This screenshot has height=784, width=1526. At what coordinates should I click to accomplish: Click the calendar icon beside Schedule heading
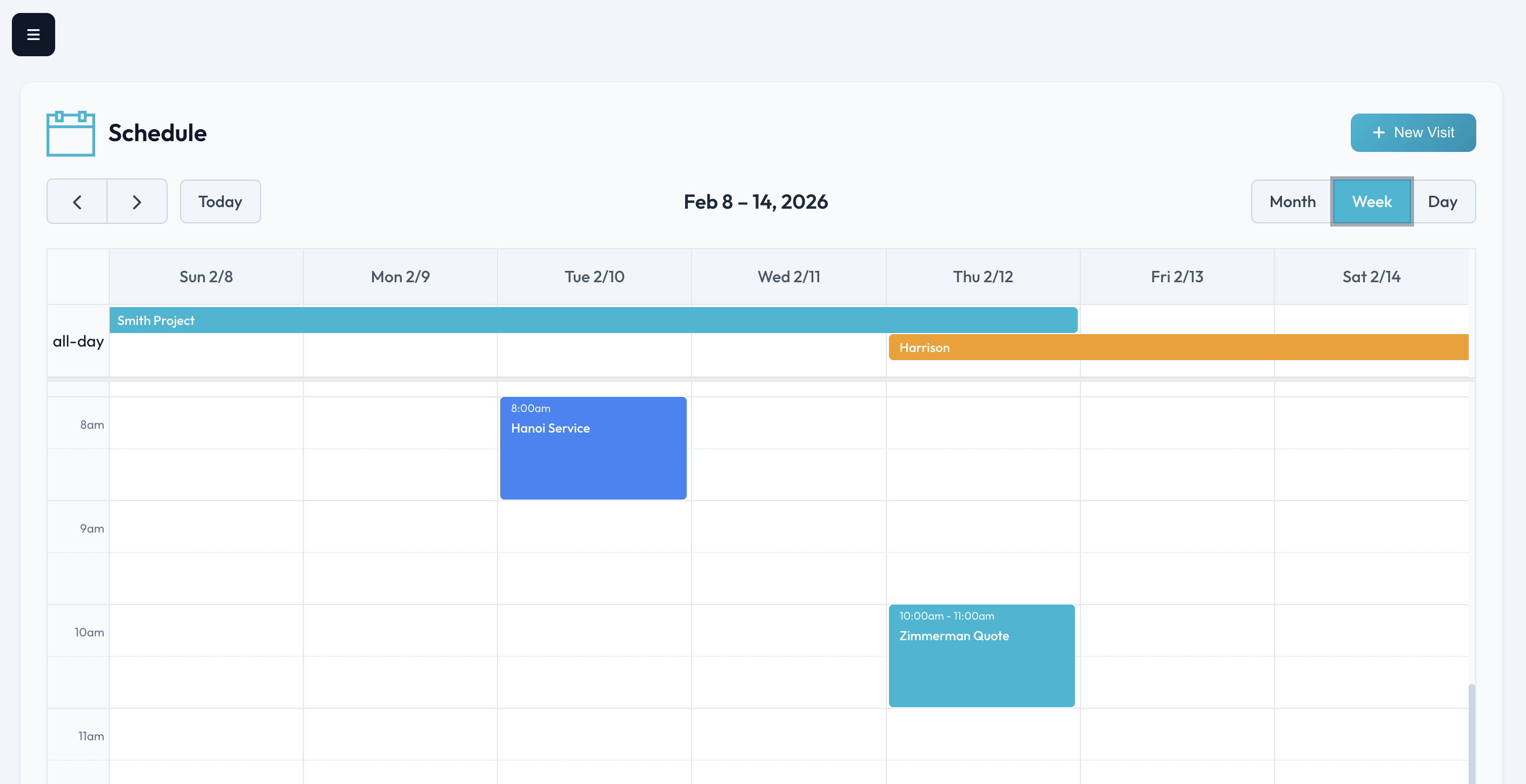point(70,134)
